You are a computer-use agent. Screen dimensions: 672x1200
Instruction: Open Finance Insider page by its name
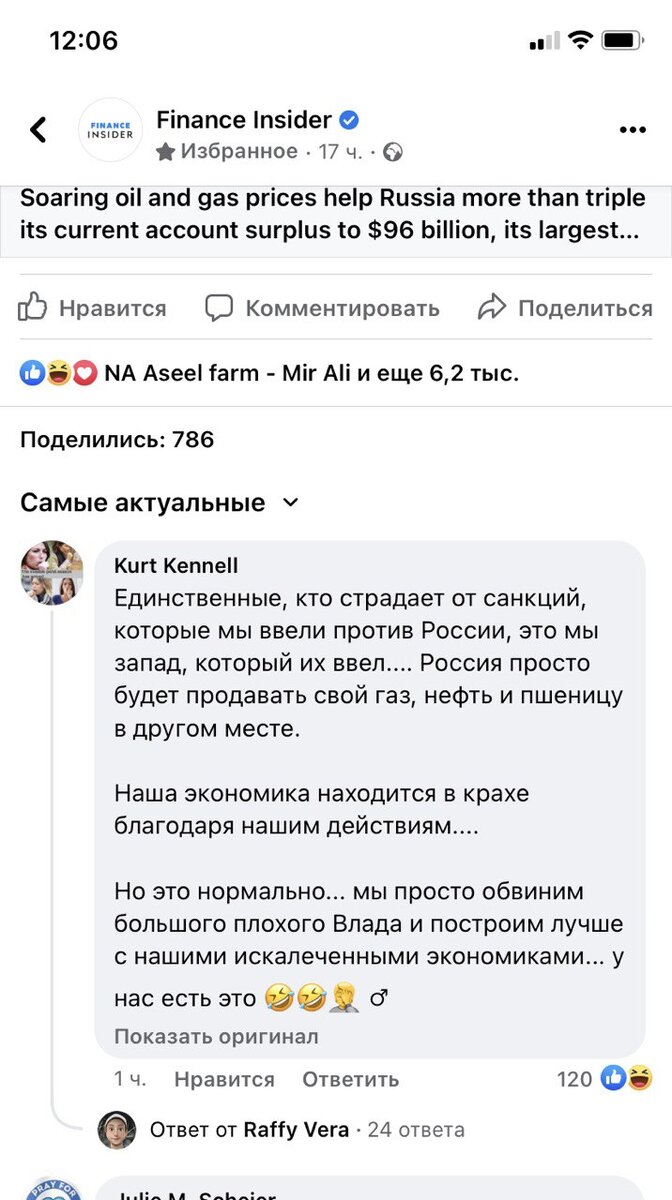pos(245,119)
